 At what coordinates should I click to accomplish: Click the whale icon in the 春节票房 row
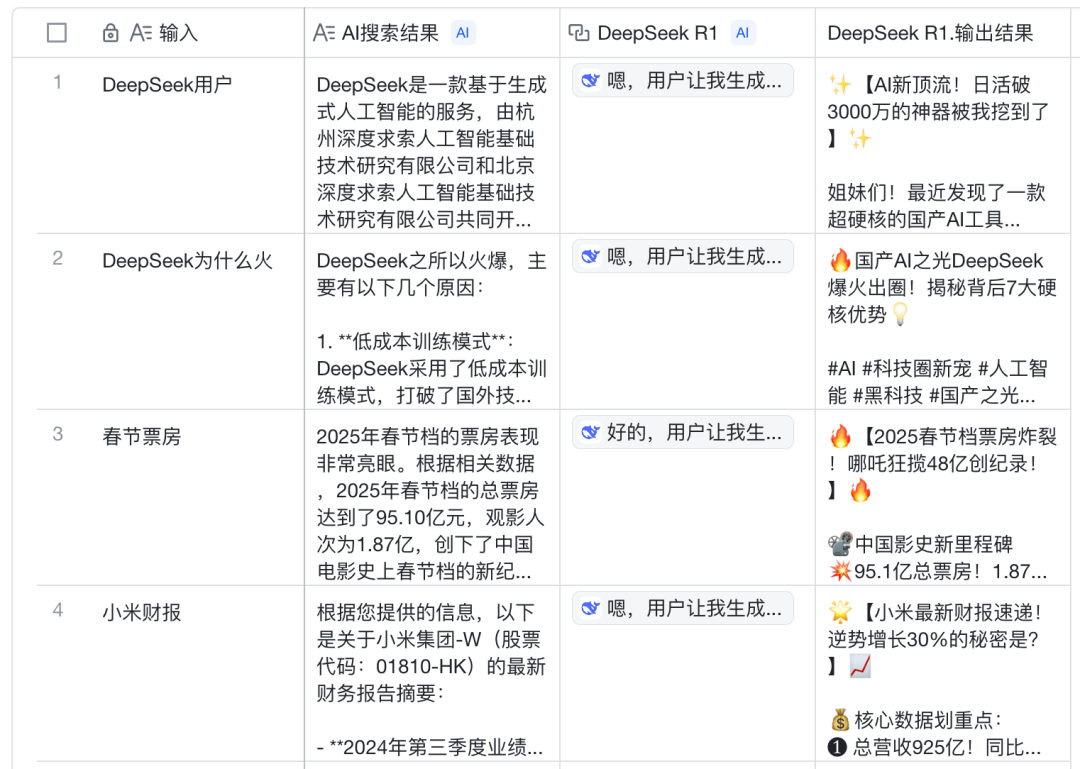pos(588,432)
